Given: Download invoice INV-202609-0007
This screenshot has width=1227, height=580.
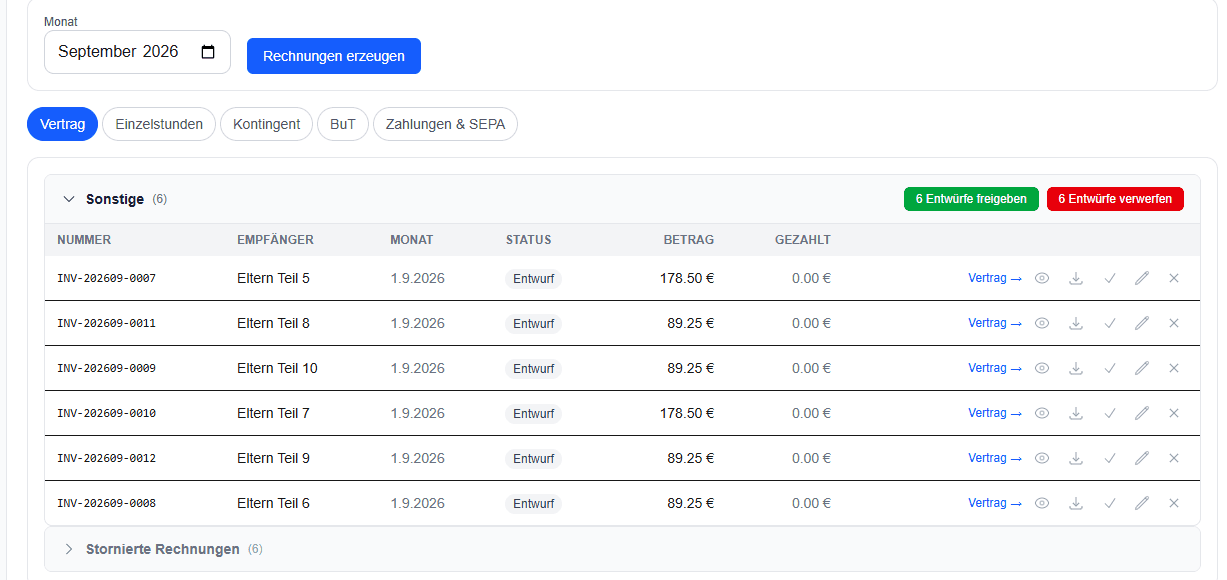Looking at the screenshot, I should coord(1076,278).
